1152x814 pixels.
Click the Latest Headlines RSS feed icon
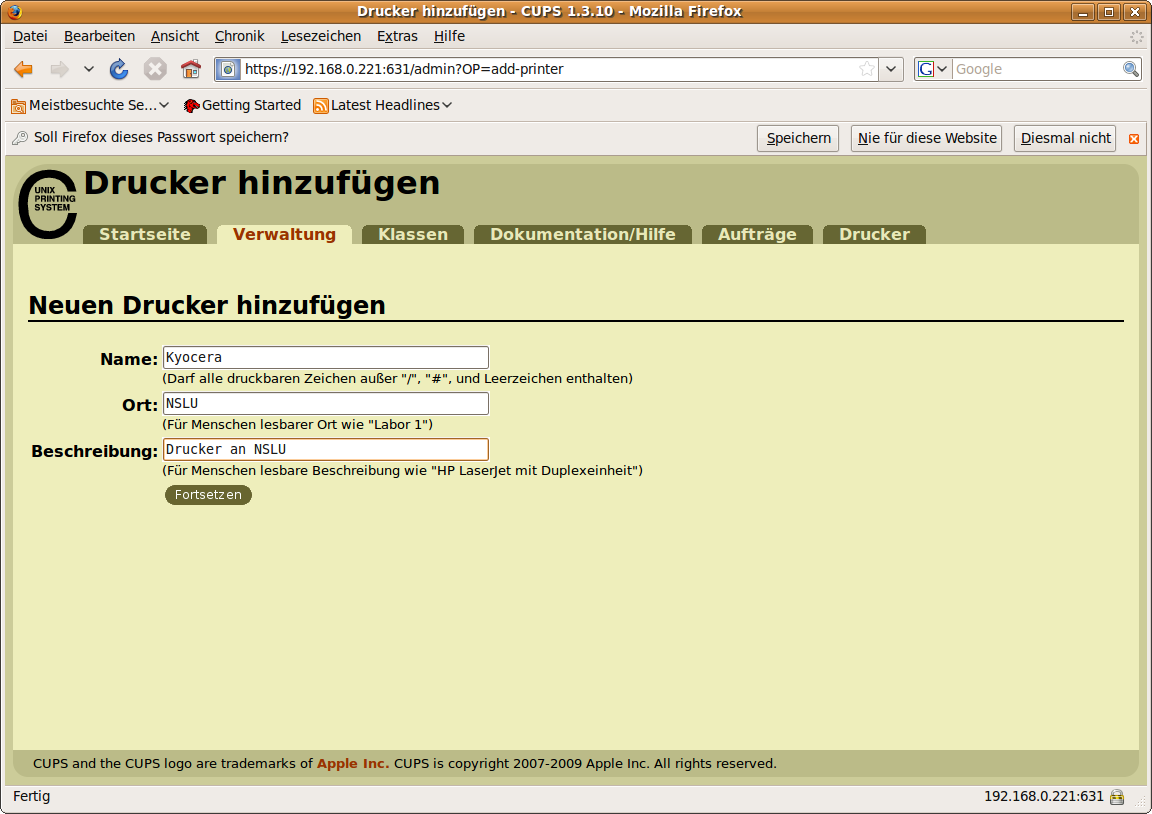click(x=320, y=106)
